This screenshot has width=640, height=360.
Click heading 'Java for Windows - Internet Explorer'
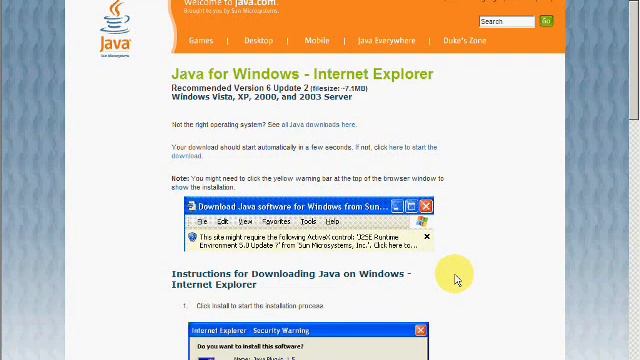tap(302, 74)
